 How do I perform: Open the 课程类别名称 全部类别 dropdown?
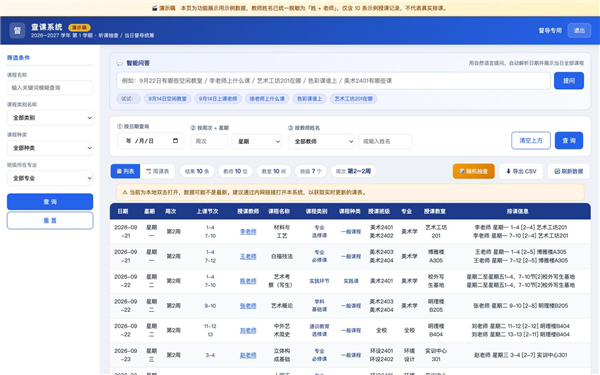click(50, 118)
